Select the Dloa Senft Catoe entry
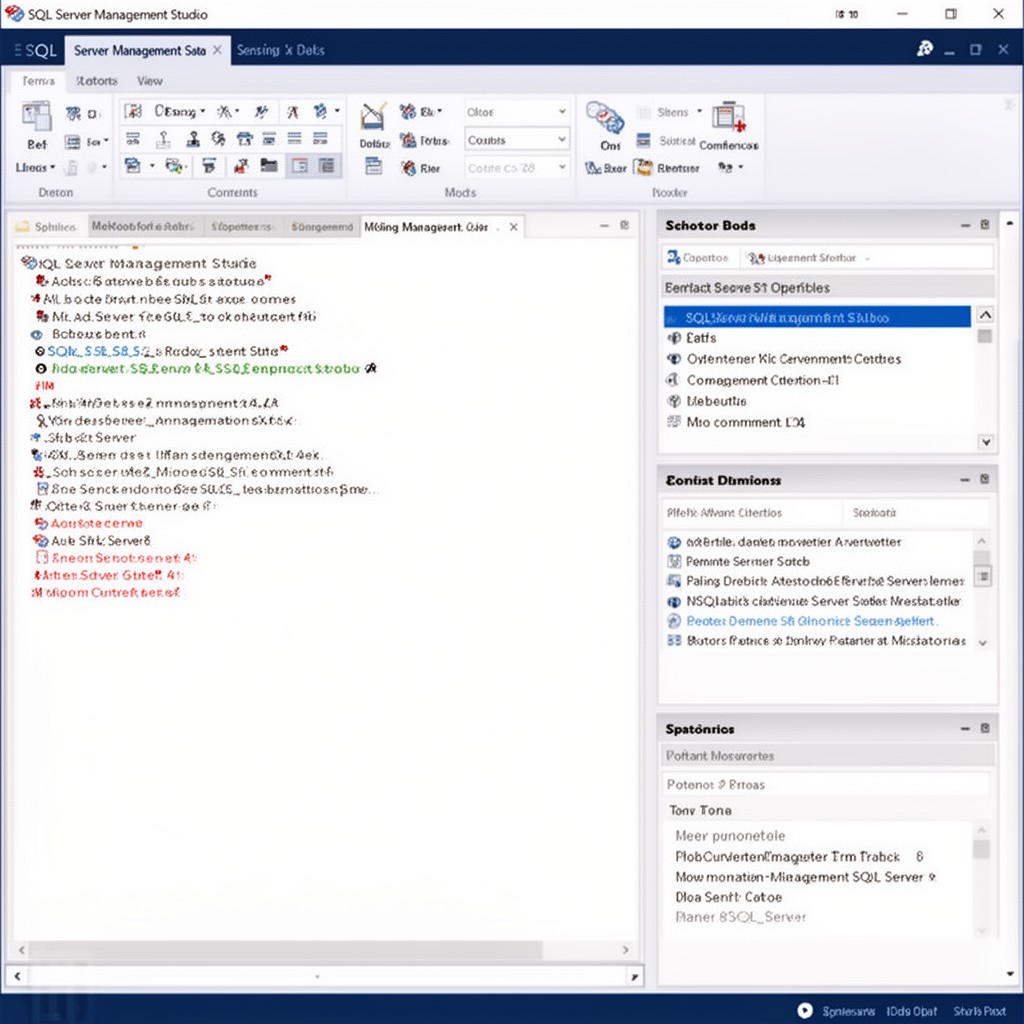Image resolution: width=1024 pixels, height=1024 pixels. 729,897
